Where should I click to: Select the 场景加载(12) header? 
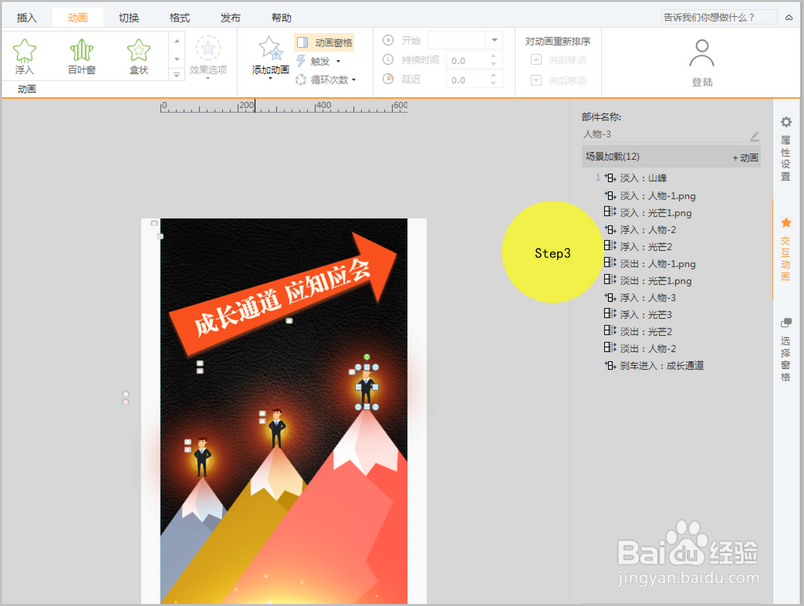pos(671,157)
